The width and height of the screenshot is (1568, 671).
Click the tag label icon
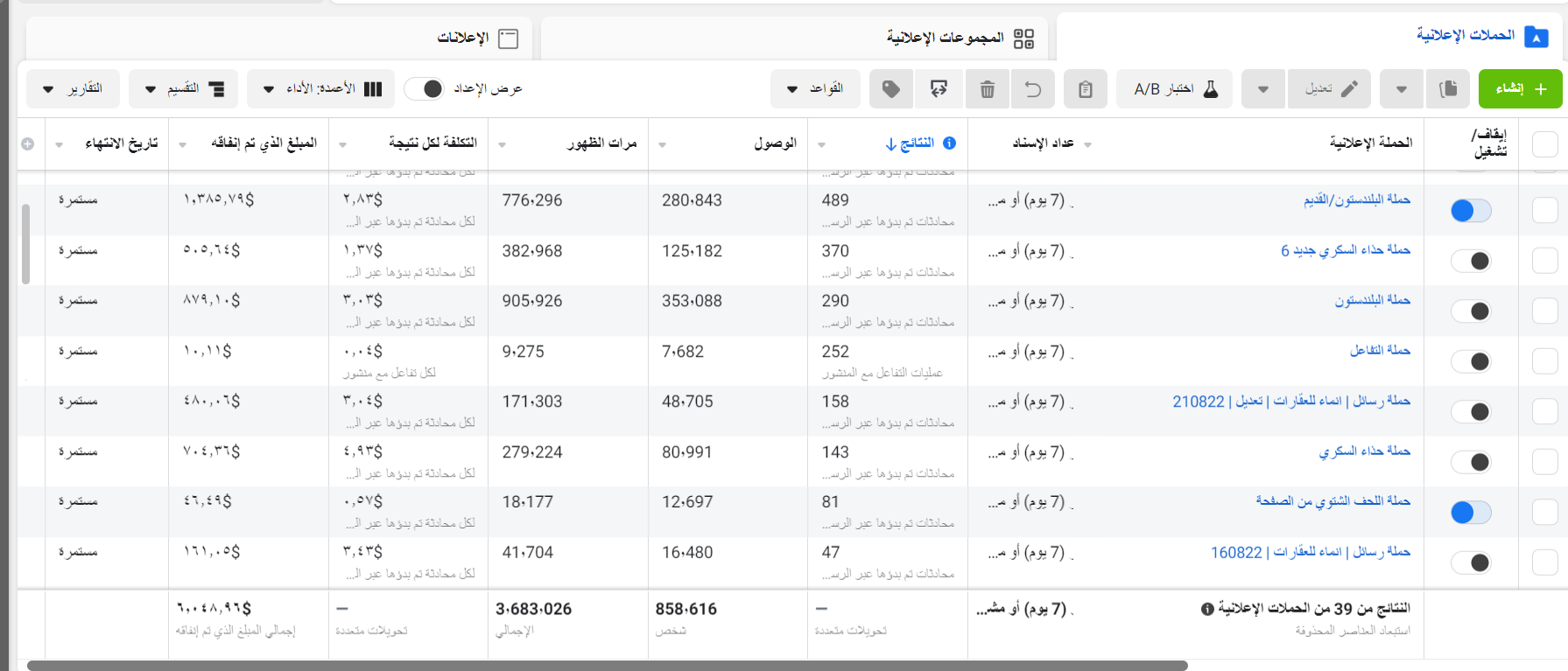[x=890, y=89]
